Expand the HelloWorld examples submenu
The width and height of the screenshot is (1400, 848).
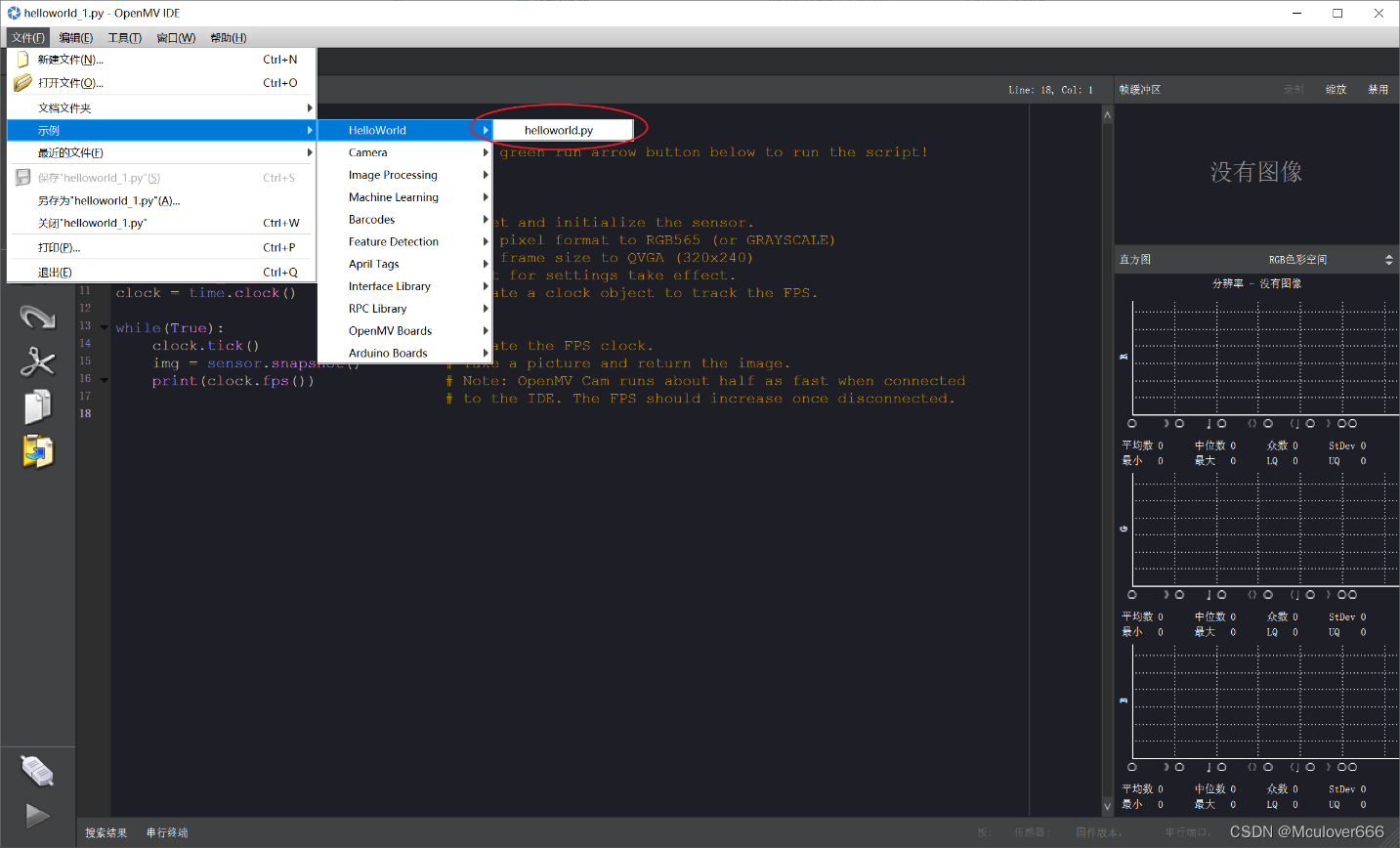(404, 130)
